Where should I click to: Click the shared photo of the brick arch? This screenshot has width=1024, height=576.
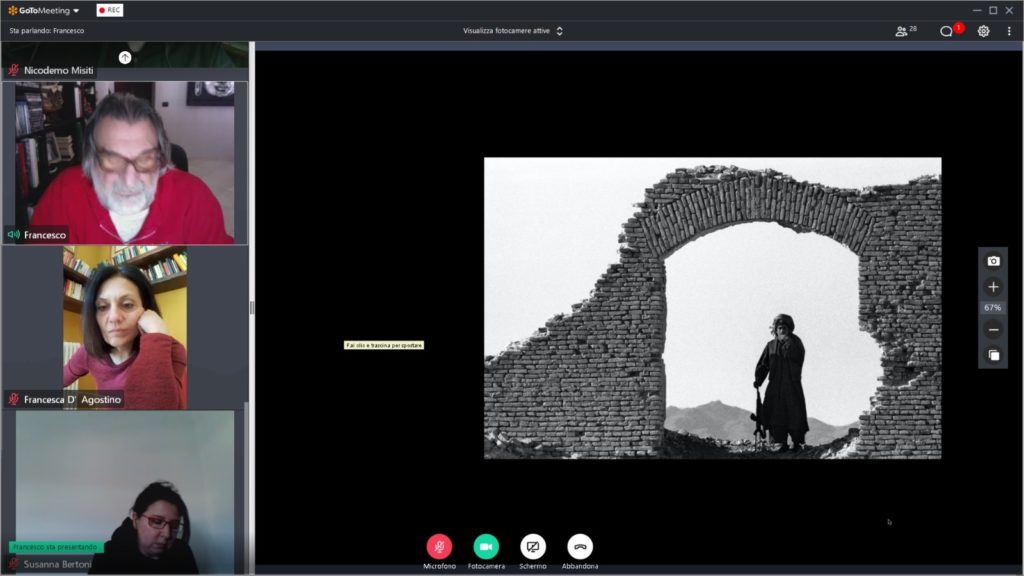tap(712, 308)
